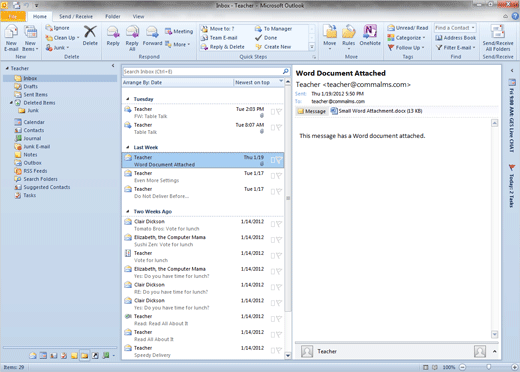Click the Search Inbox field
This screenshot has height=372, width=520.
click(203, 71)
